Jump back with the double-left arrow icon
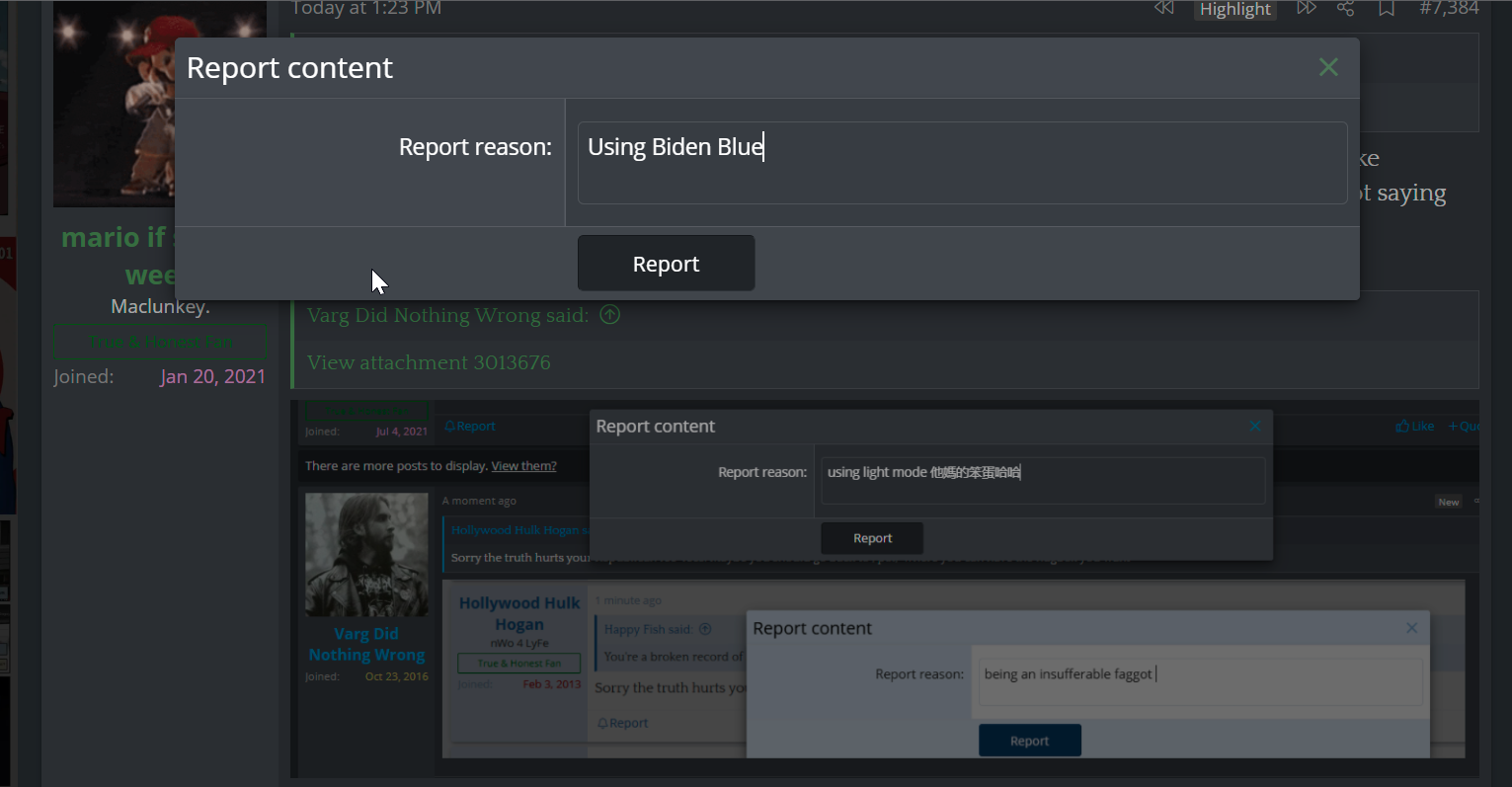The width and height of the screenshot is (1512, 787). pyautogui.click(x=1164, y=8)
